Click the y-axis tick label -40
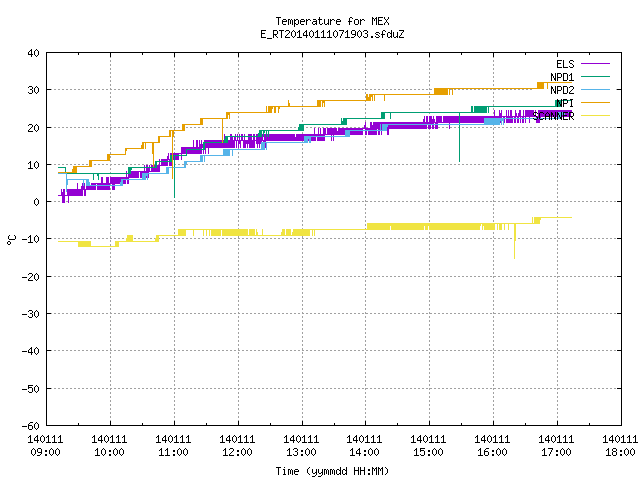 point(31,351)
